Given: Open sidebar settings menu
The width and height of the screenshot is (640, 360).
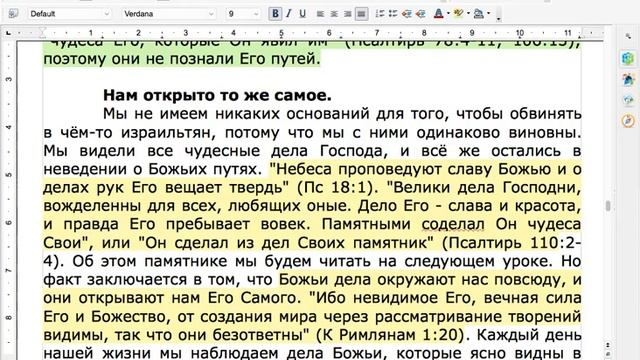Looking at the screenshot, I should pyautogui.click(x=628, y=37).
